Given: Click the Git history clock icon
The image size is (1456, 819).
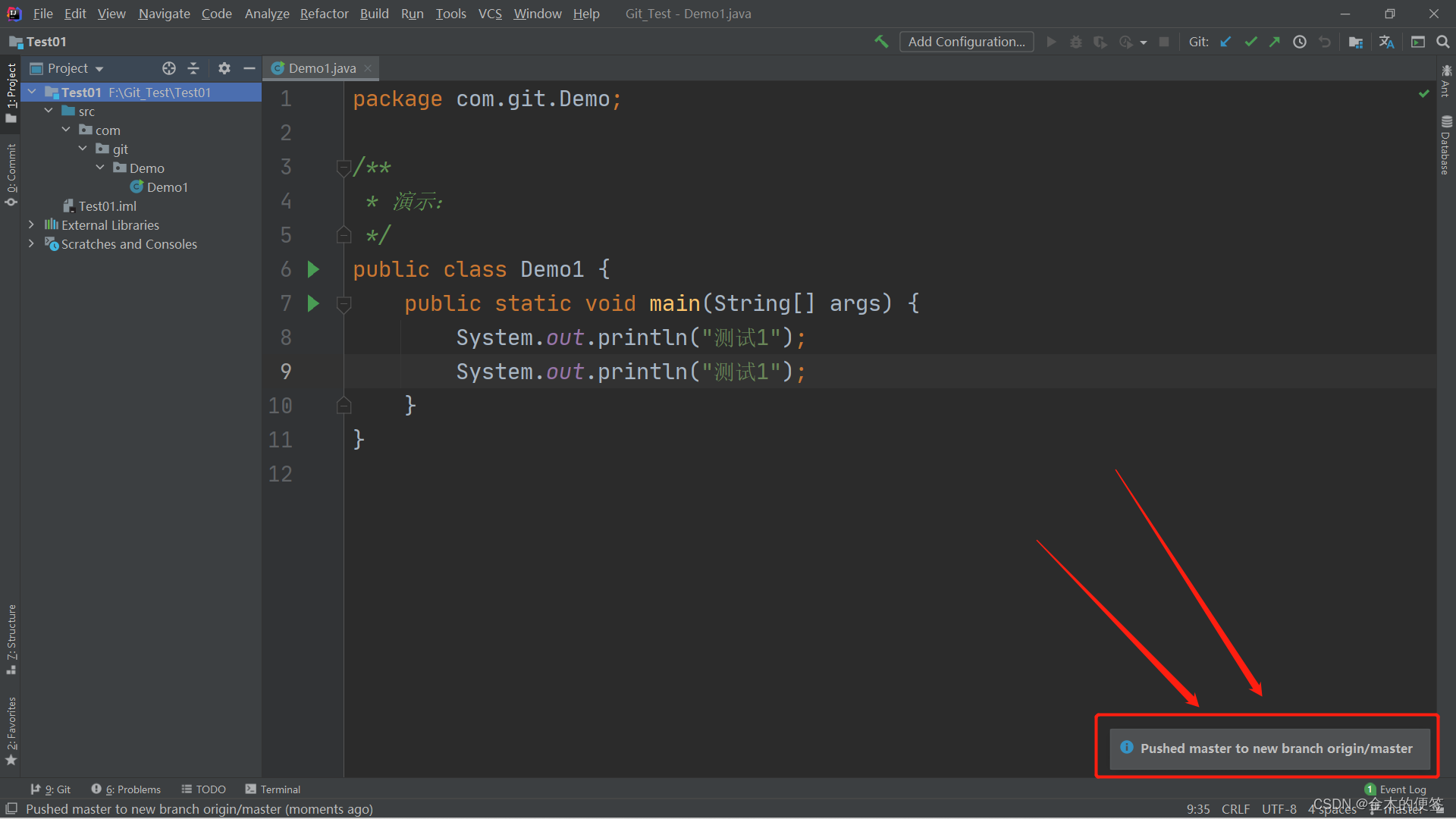Looking at the screenshot, I should 1299,42.
